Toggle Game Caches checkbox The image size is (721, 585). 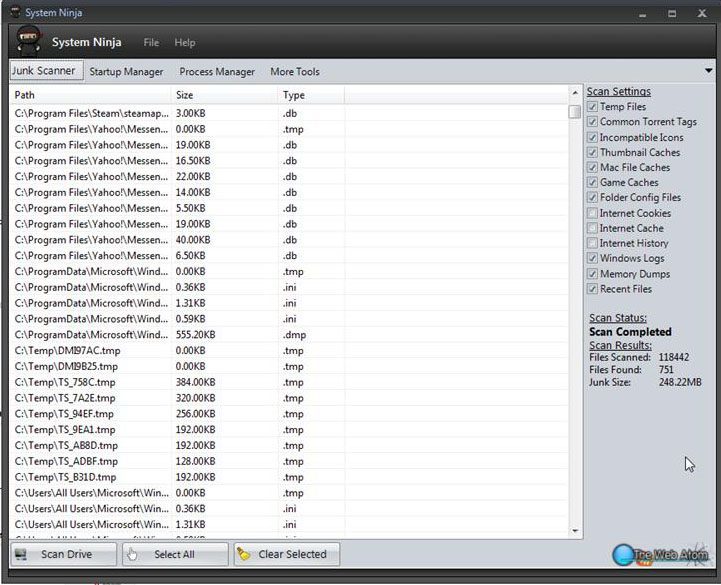pos(592,183)
